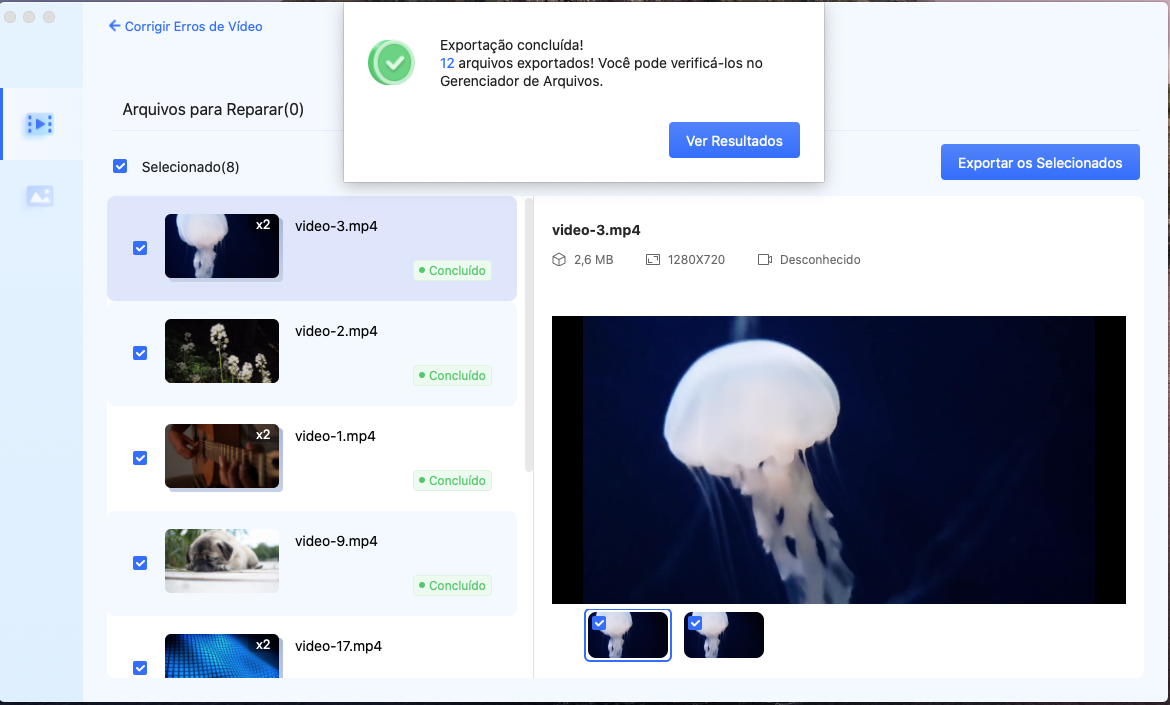
Task: Click the 2,6 MB file size text
Action: pyautogui.click(x=593, y=260)
